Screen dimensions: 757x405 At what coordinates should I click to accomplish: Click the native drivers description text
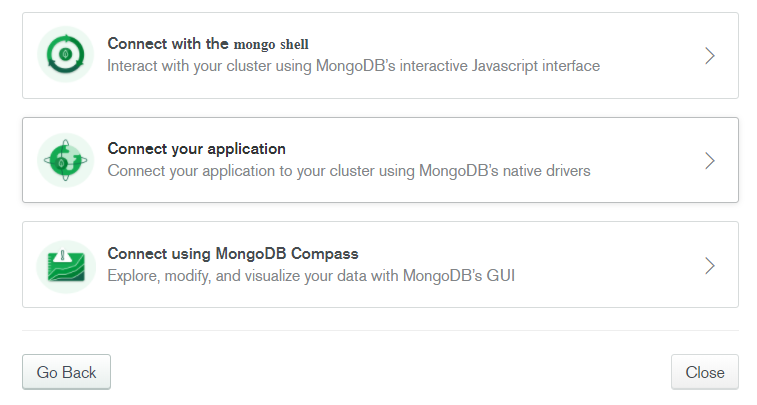(x=349, y=171)
